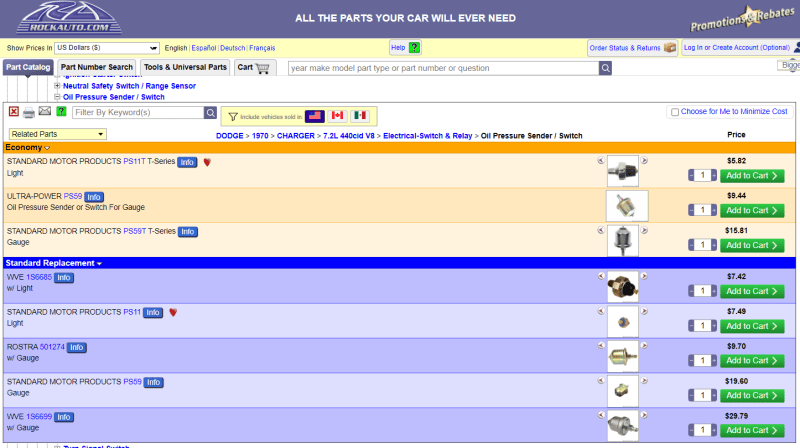The image size is (800, 448).
Task: Open Info for ULTRA-POWER PS59
Action: pos(94,197)
